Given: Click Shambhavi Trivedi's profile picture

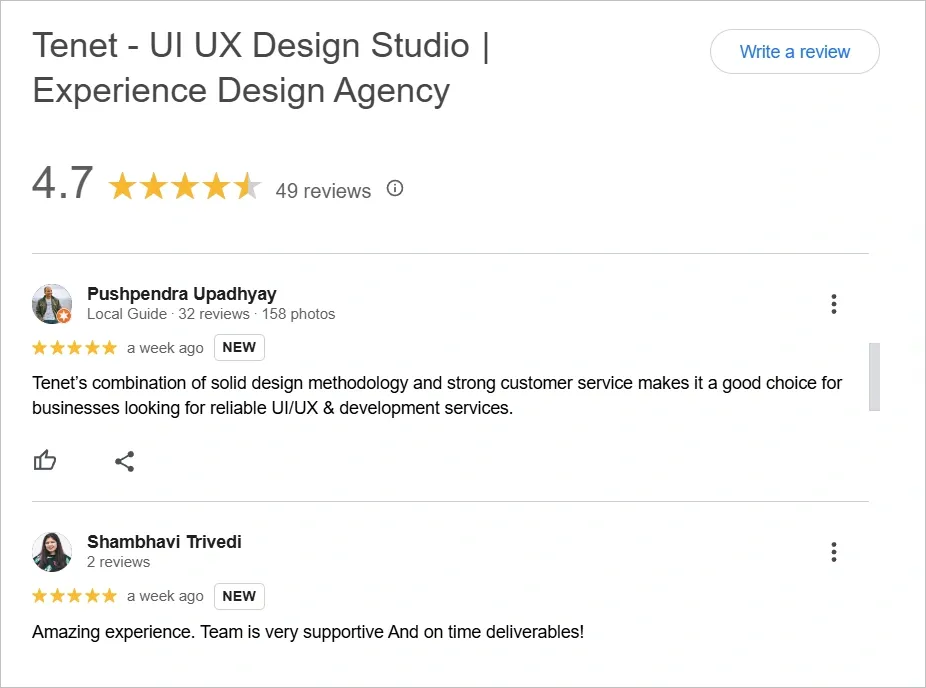Looking at the screenshot, I should pyautogui.click(x=52, y=552).
